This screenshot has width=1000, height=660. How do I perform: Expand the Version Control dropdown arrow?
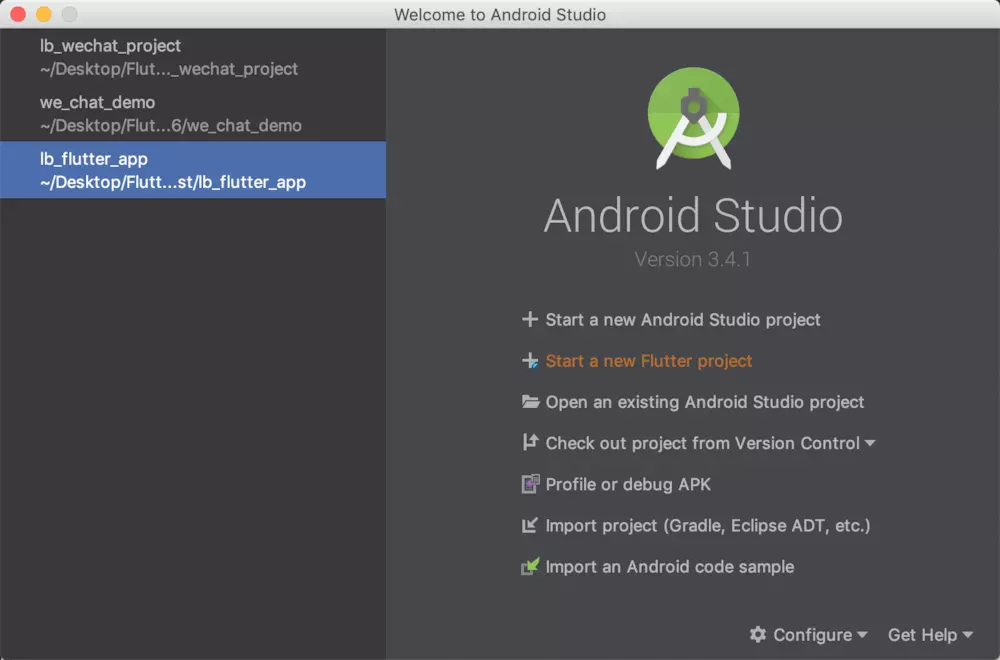tap(870, 443)
